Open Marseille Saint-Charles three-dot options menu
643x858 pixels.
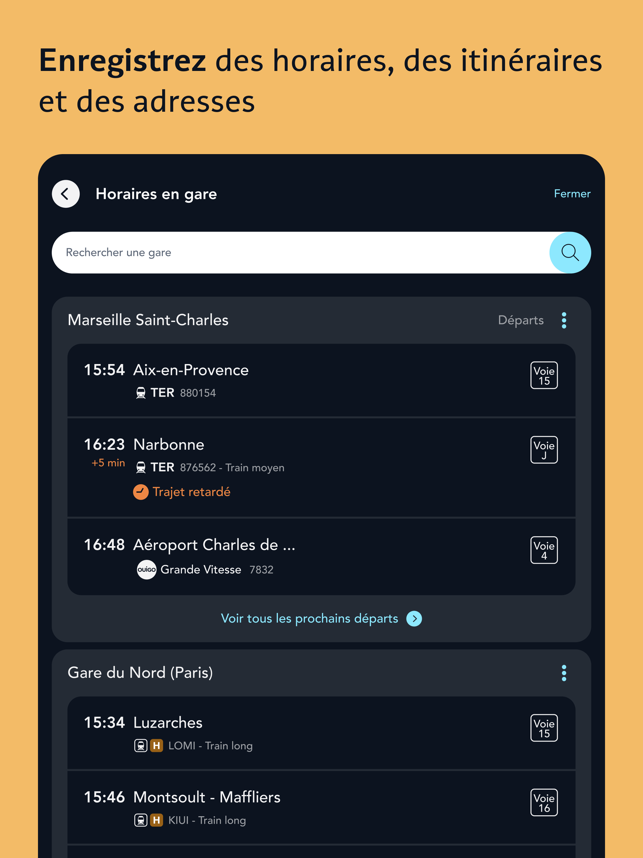pyautogui.click(x=564, y=320)
